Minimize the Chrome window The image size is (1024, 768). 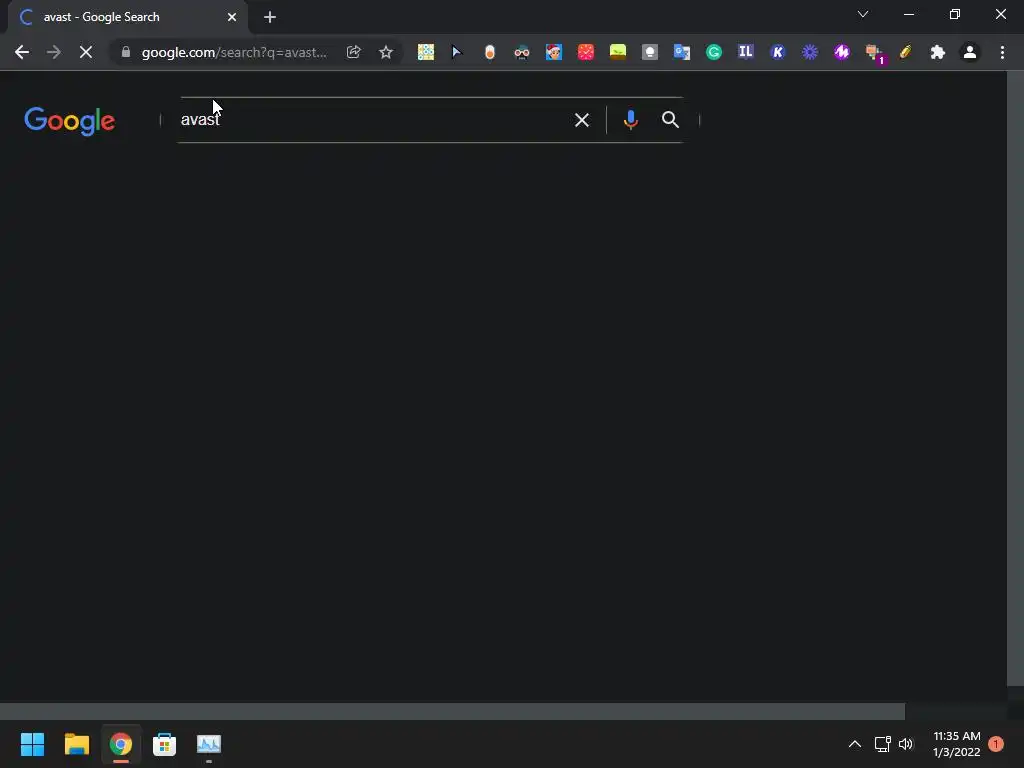pyautogui.click(x=908, y=14)
